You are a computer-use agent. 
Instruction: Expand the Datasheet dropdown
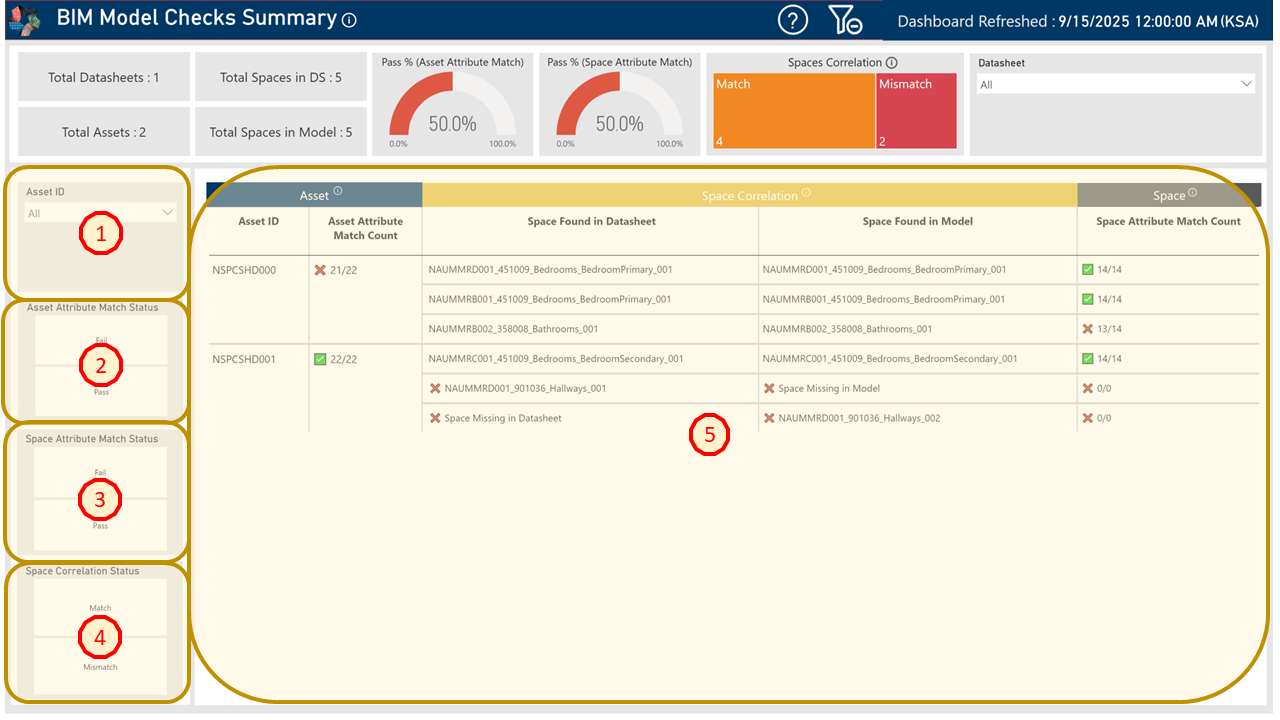tap(1116, 85)
